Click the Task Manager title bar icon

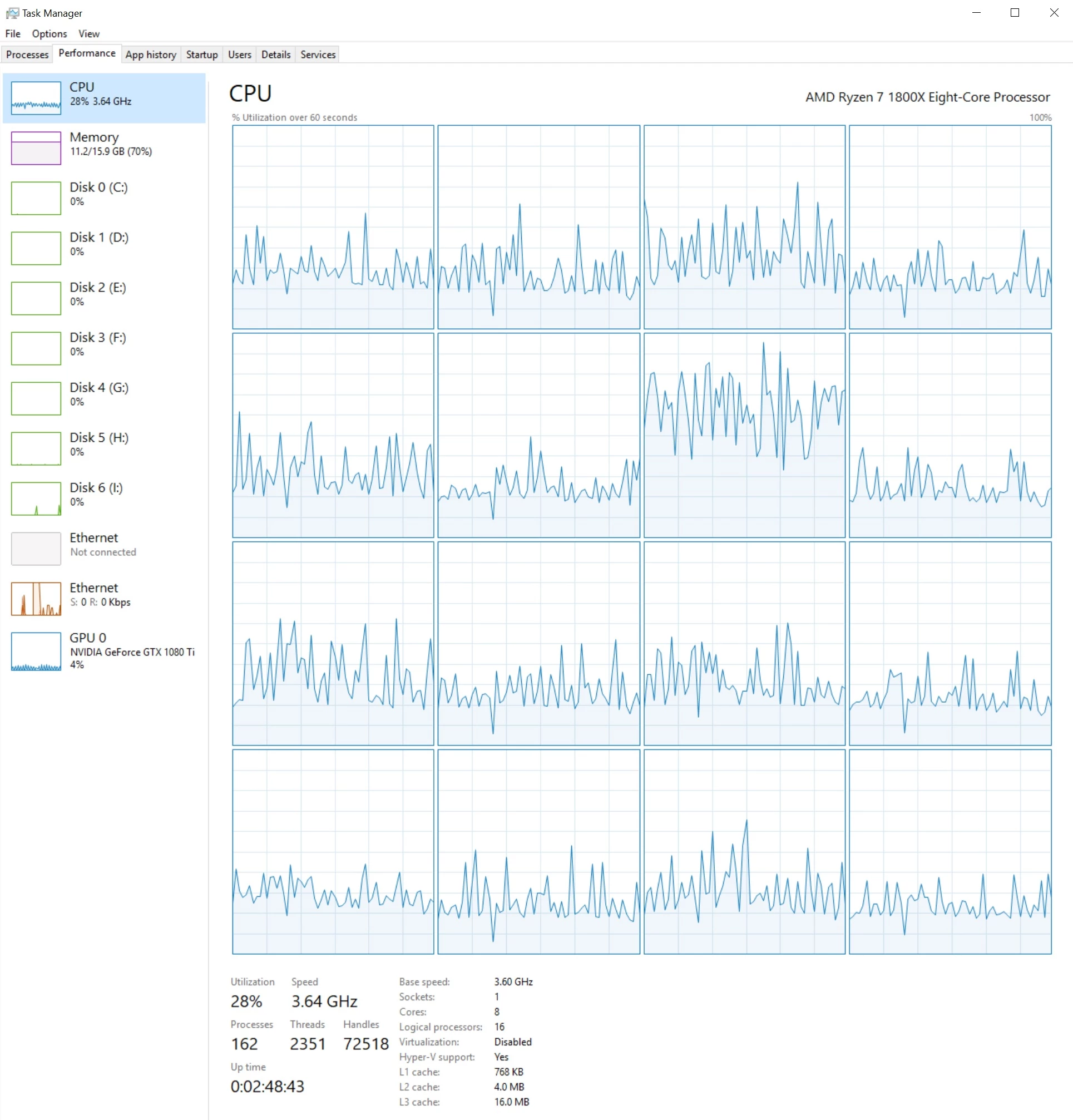click(12, 13)
